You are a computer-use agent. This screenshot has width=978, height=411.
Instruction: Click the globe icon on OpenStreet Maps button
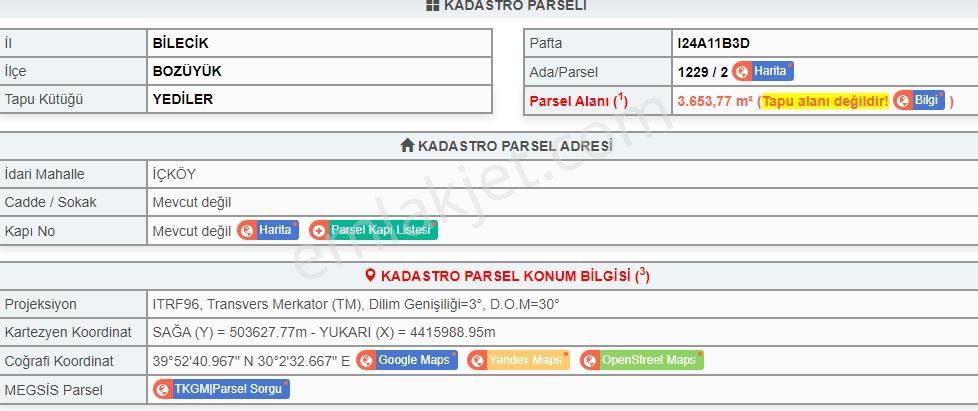point(590,360)
